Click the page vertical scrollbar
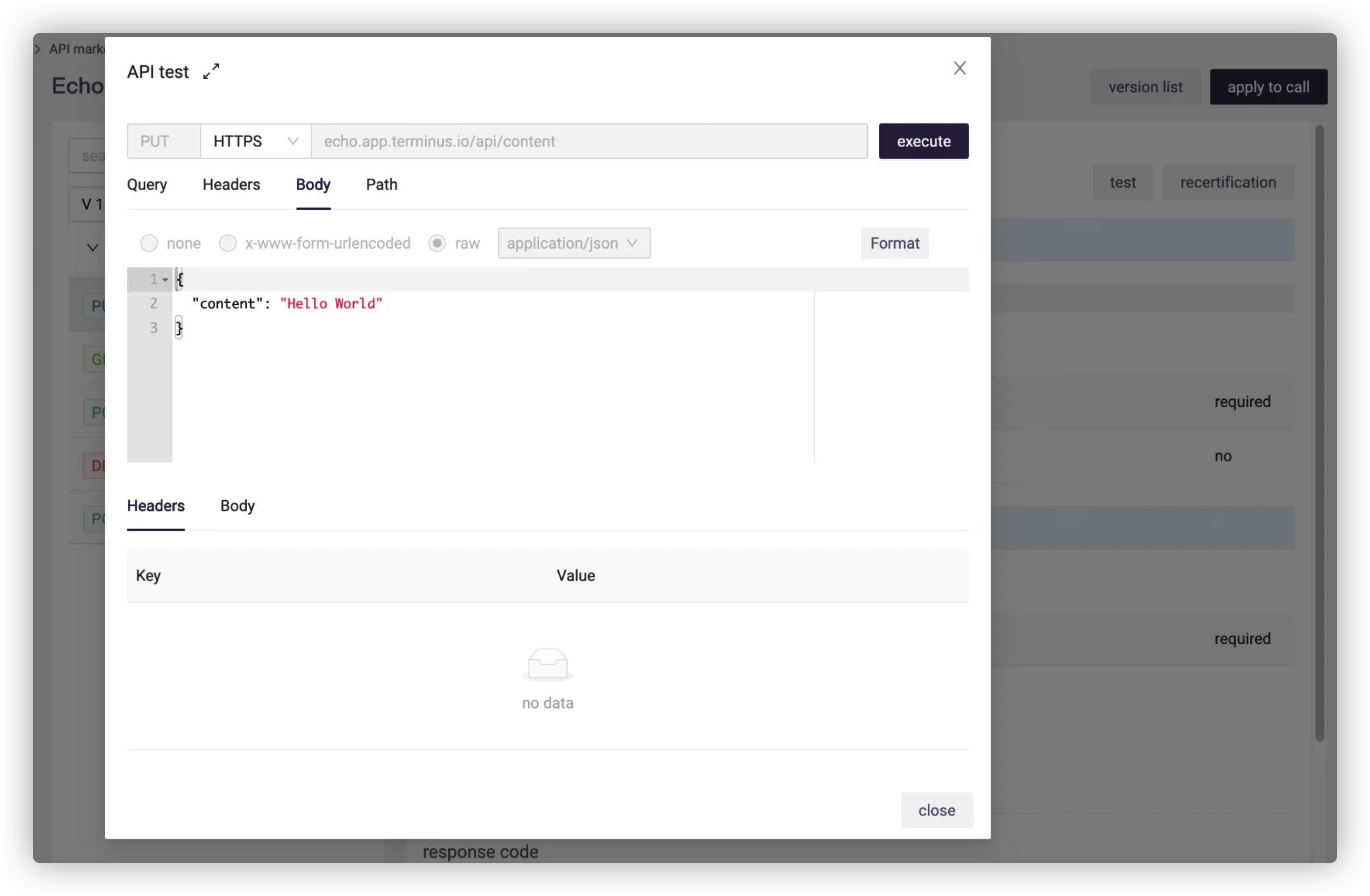 click(1319, 432)
